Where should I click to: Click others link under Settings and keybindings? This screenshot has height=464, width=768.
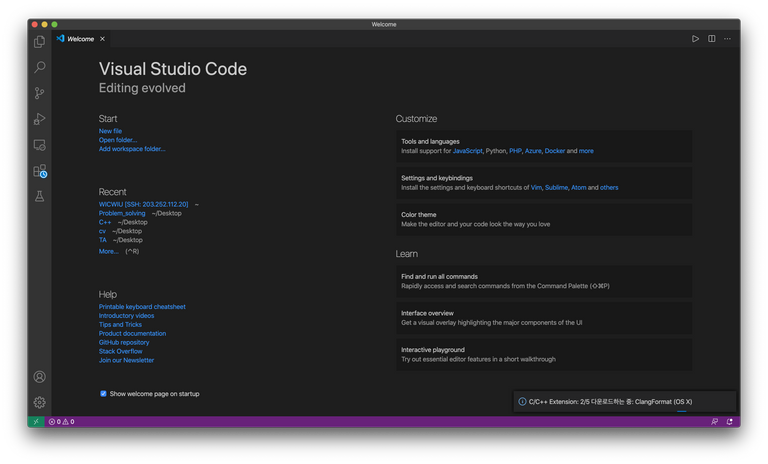point(609,188)
